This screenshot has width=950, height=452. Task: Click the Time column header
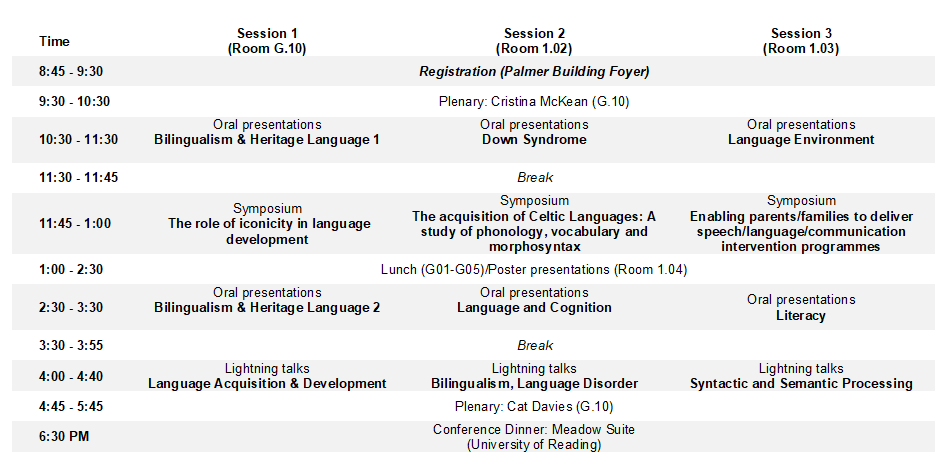click(x=55, y=41)
